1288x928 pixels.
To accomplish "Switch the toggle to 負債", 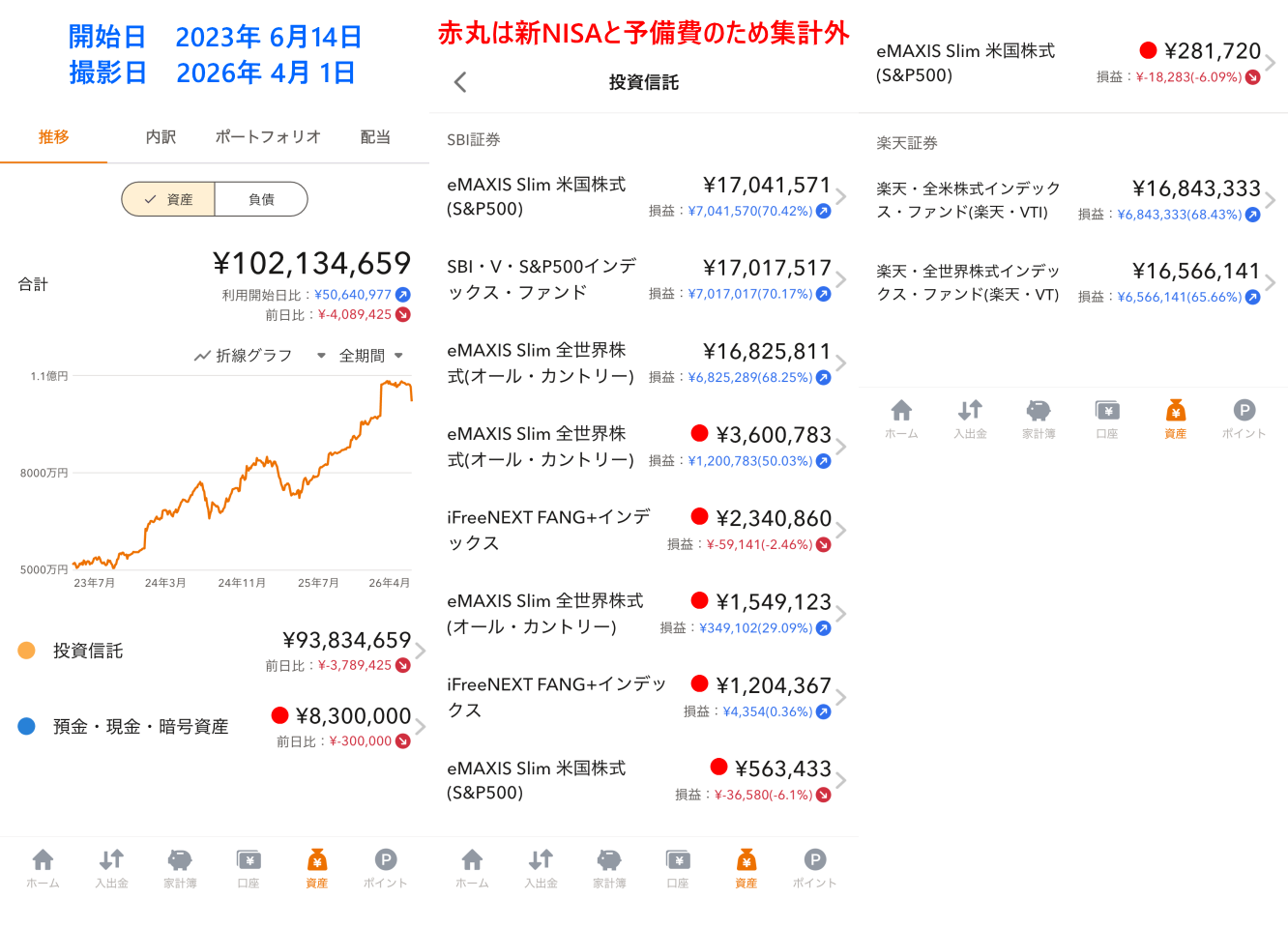I will coord(261,199).
